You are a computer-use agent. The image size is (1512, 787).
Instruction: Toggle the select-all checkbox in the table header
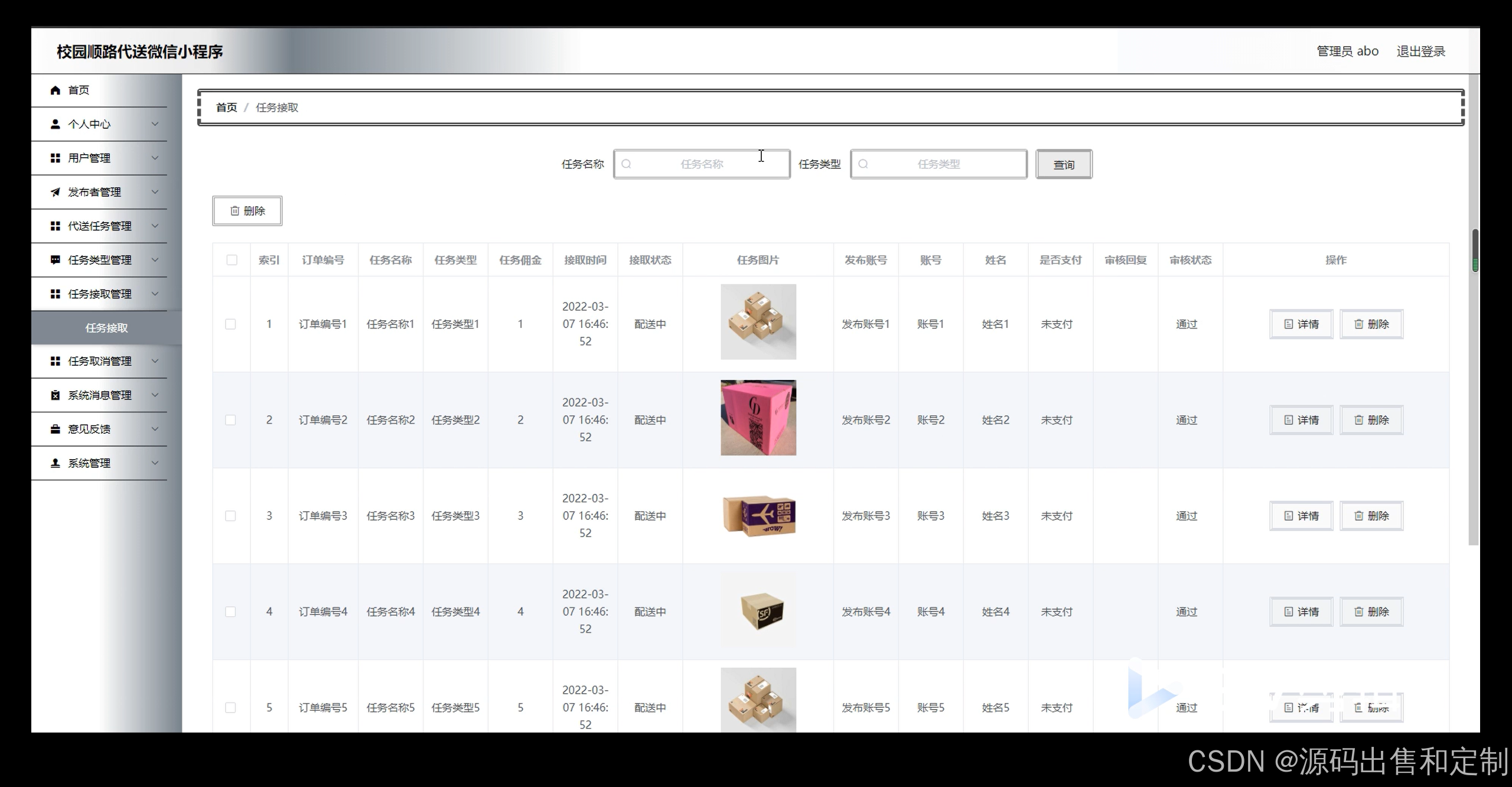232,260
